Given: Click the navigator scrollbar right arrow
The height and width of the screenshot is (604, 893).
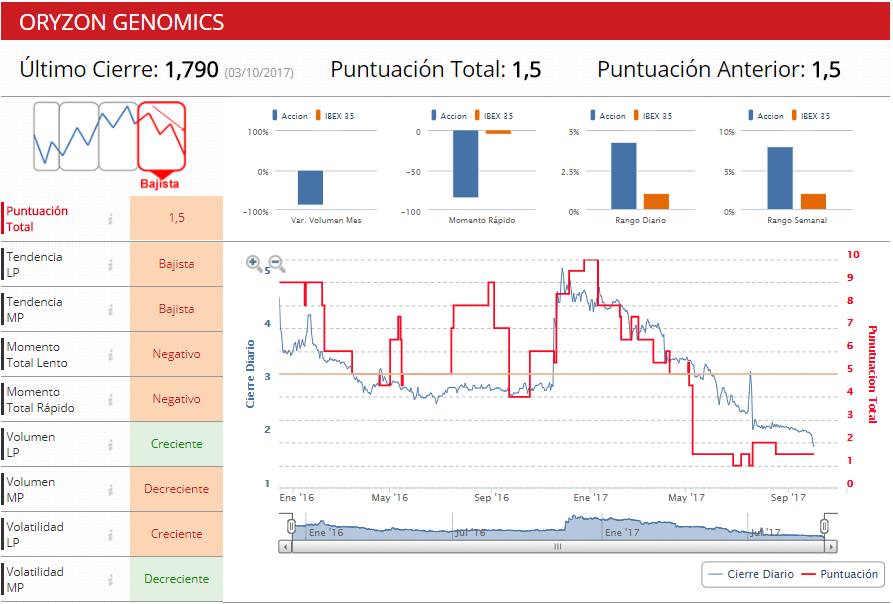Looking at the screenshot, I should click(831, 547).
